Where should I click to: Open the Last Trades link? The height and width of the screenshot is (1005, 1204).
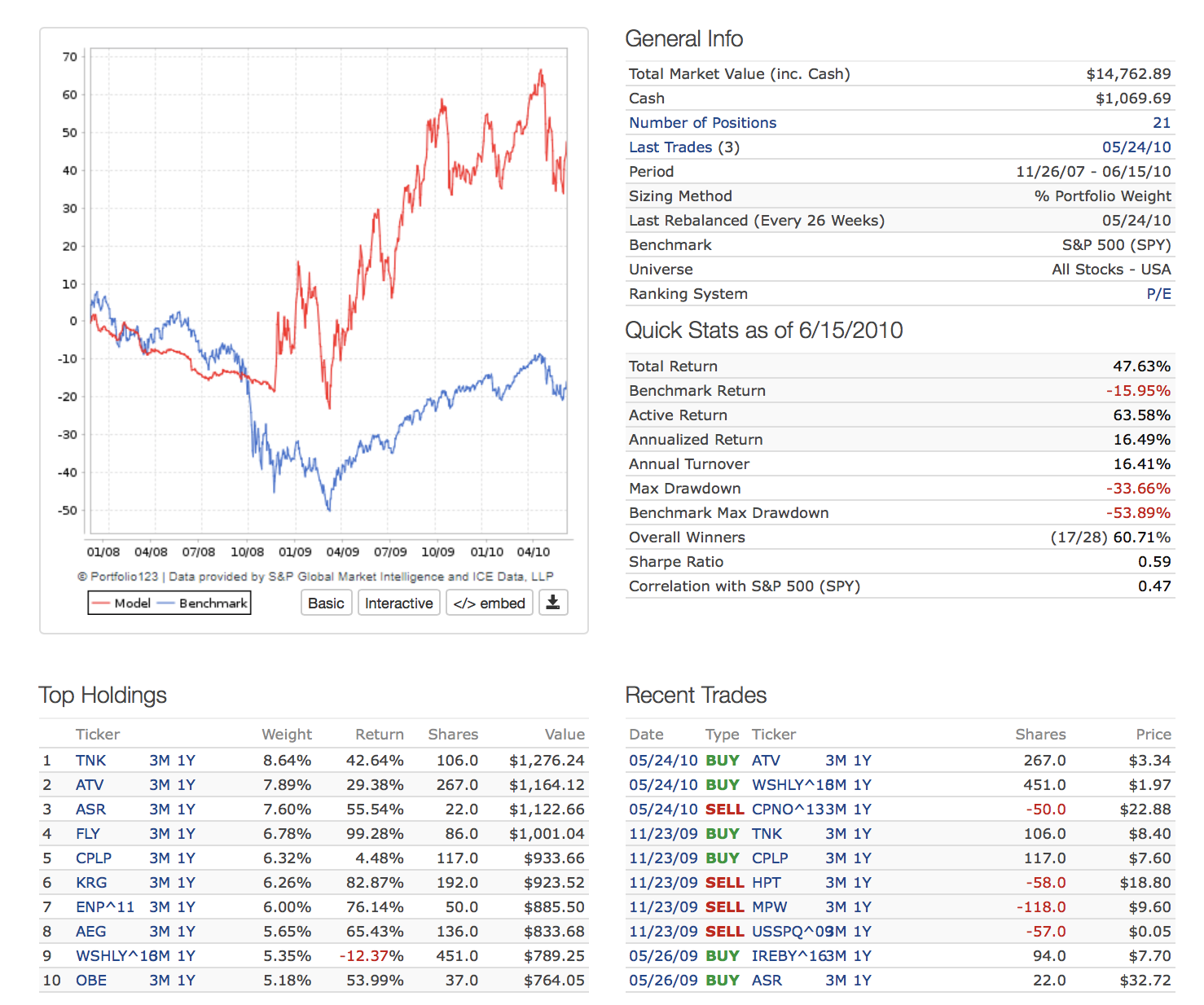[670, 147]
